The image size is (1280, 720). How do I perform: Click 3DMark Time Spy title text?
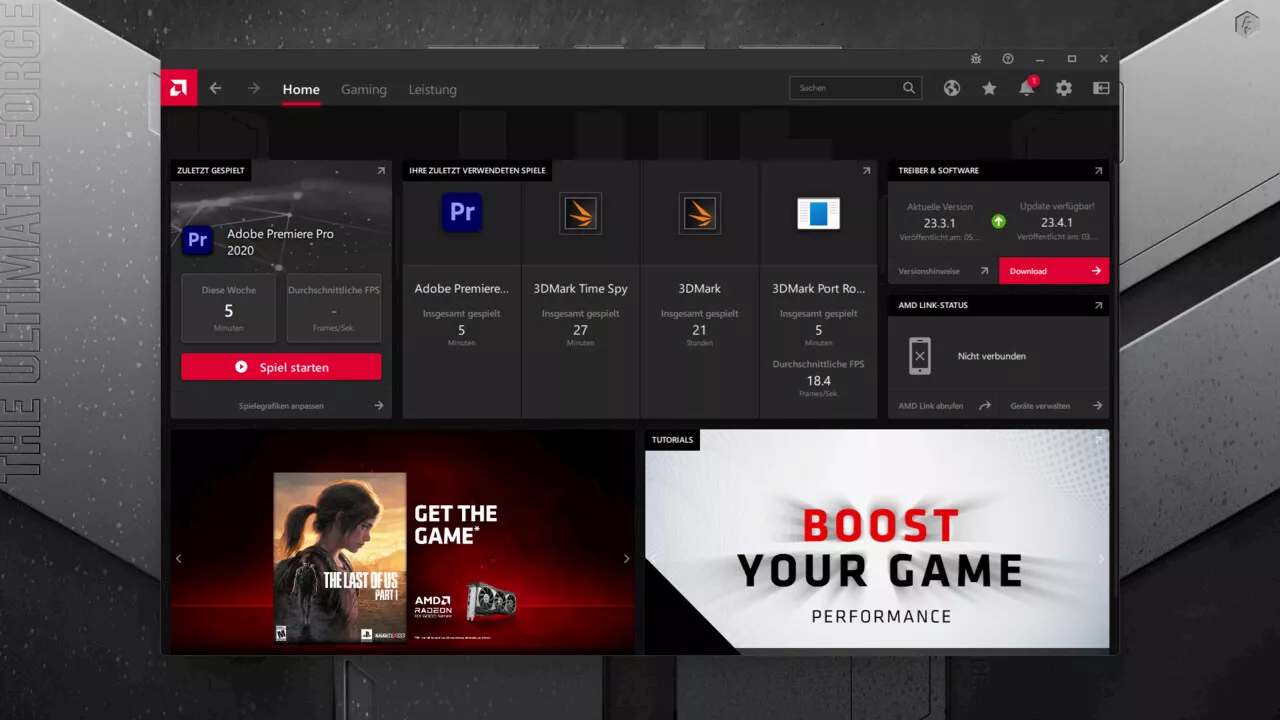(580, 288)
